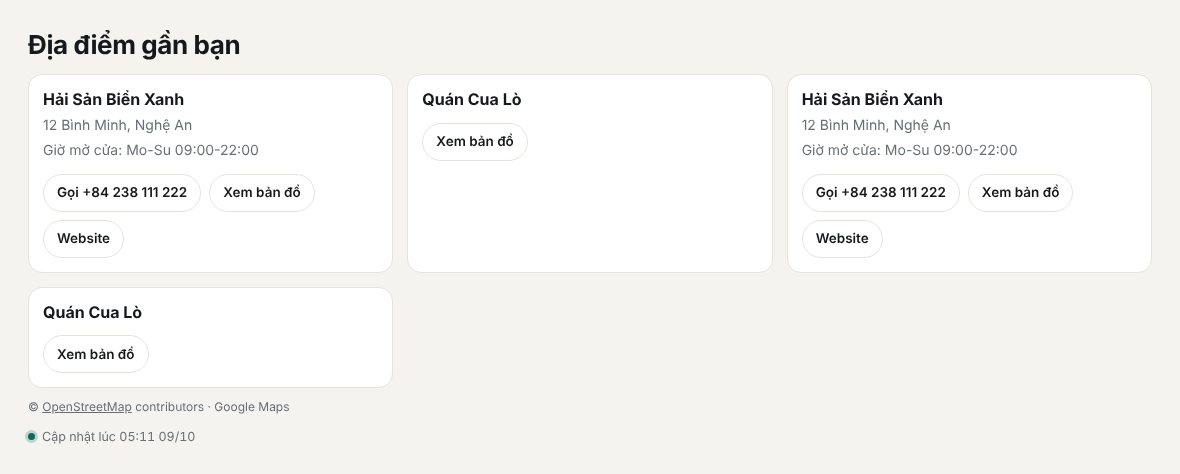This screenshot has height=474, width=1180.
Task: Click the "Địa điểm gần bạn" heading
Action: 134,45
